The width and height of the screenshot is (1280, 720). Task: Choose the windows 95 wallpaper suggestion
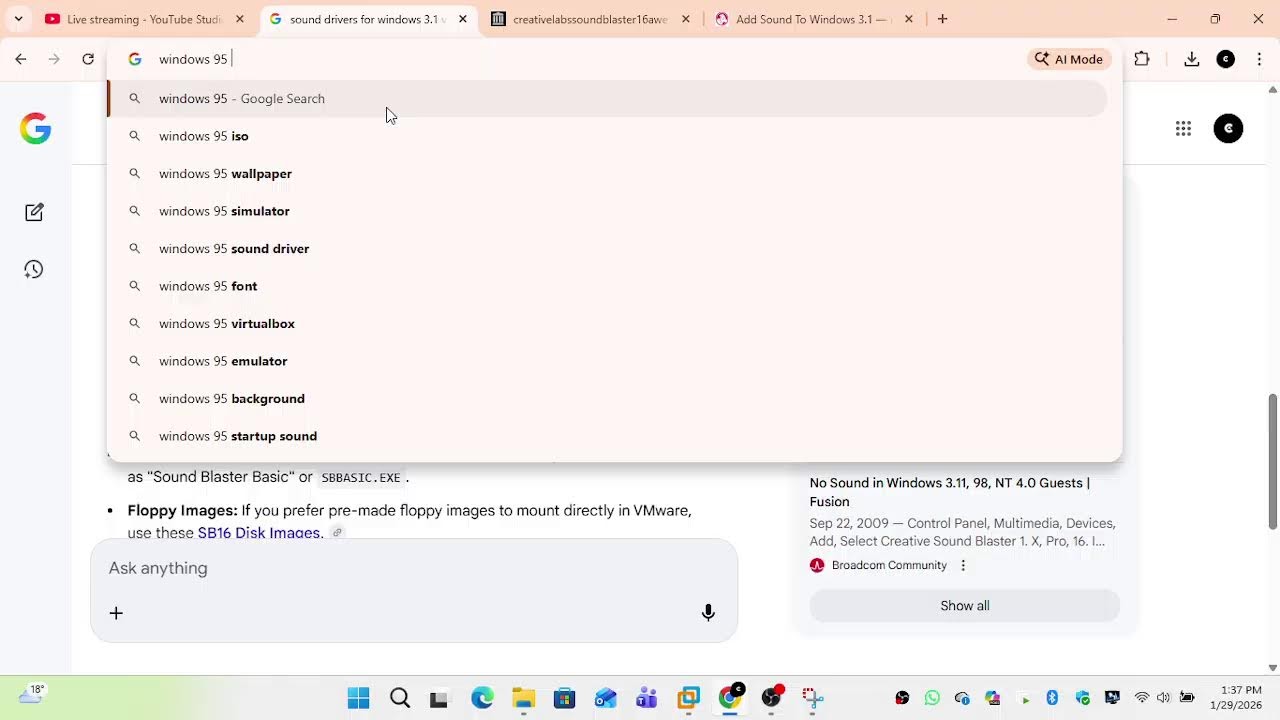607,174
